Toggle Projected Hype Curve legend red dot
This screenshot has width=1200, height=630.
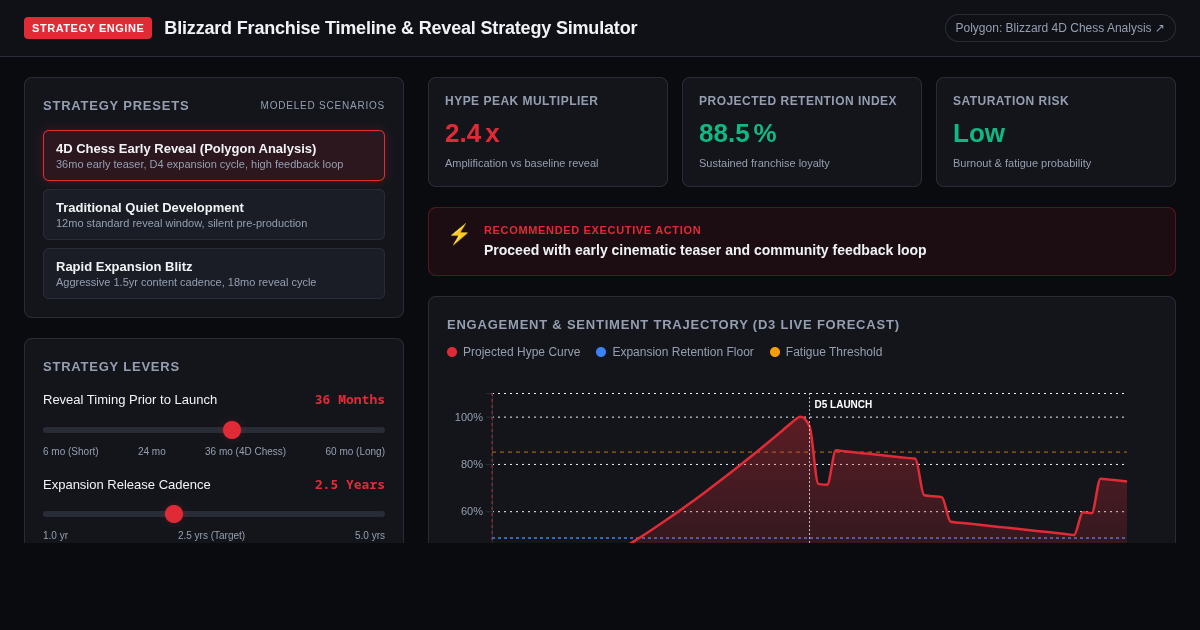452,352
